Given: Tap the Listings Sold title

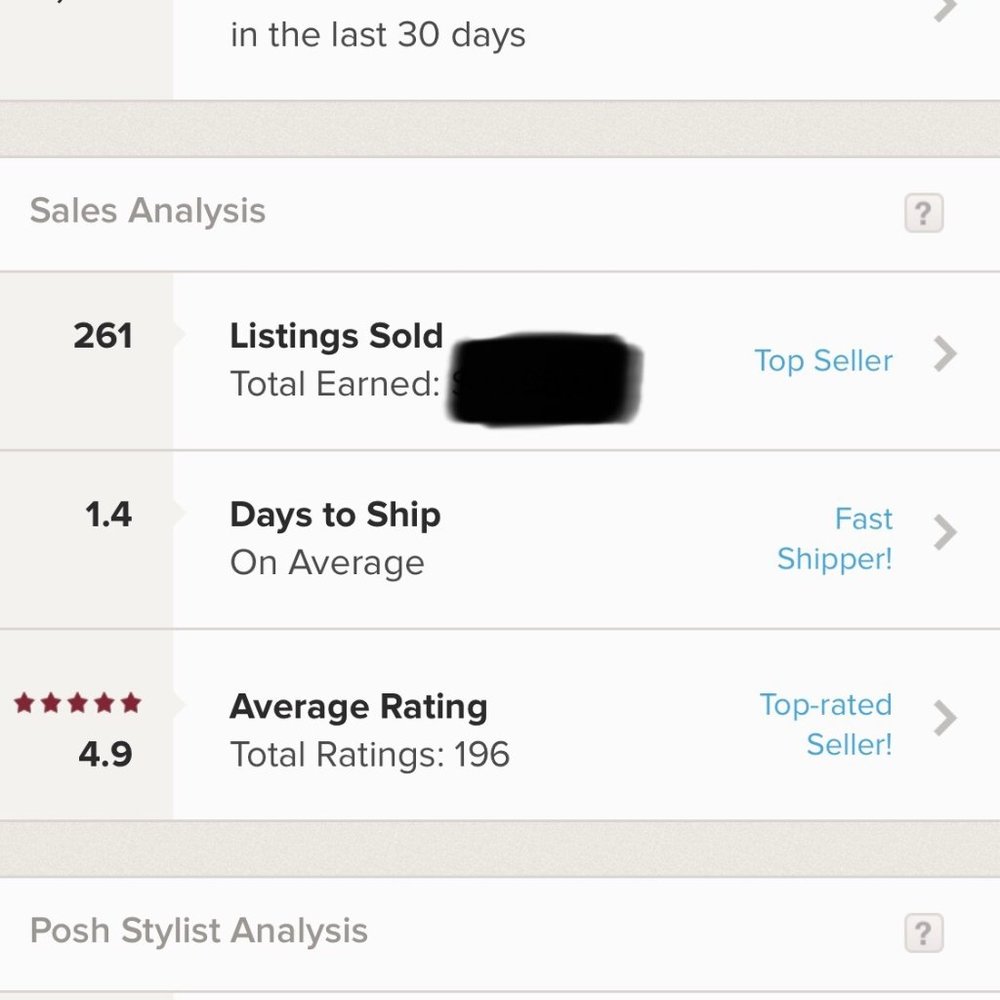Looking at the screenshot, I should pyautogui.click(x=336, y=336).
